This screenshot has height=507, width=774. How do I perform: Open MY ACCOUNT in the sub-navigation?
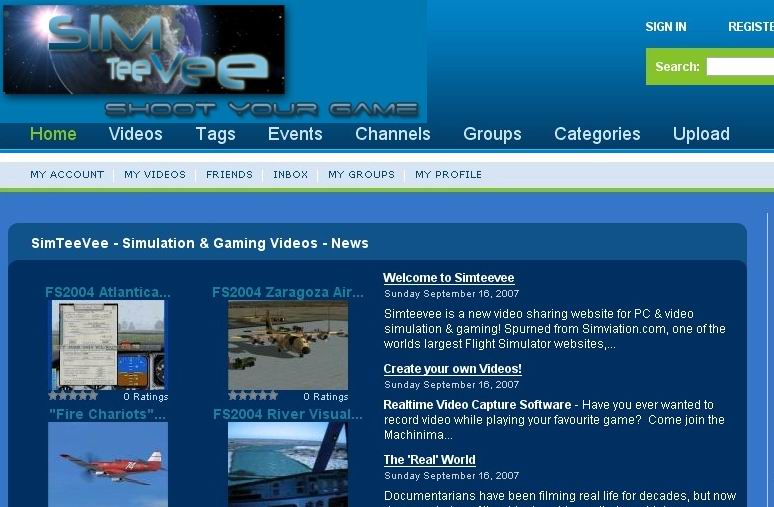coord(67,175)
